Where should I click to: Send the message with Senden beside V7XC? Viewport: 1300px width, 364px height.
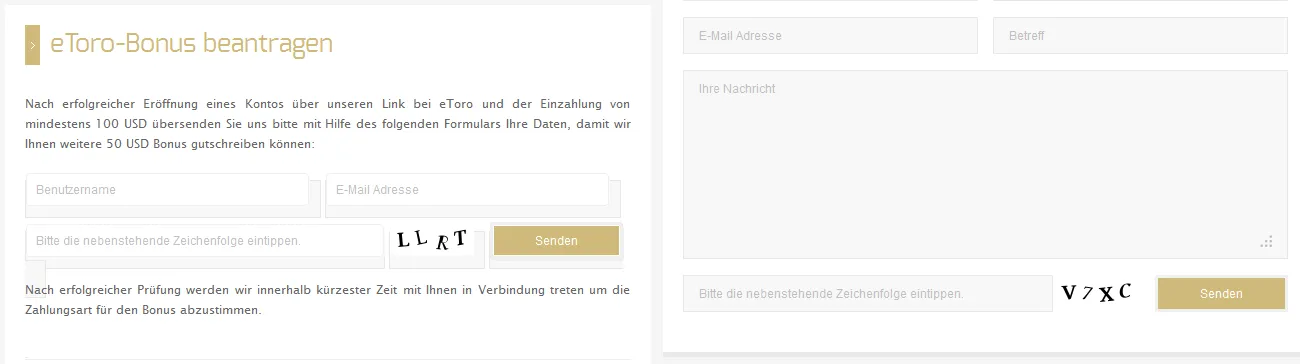coord(1221,294)
